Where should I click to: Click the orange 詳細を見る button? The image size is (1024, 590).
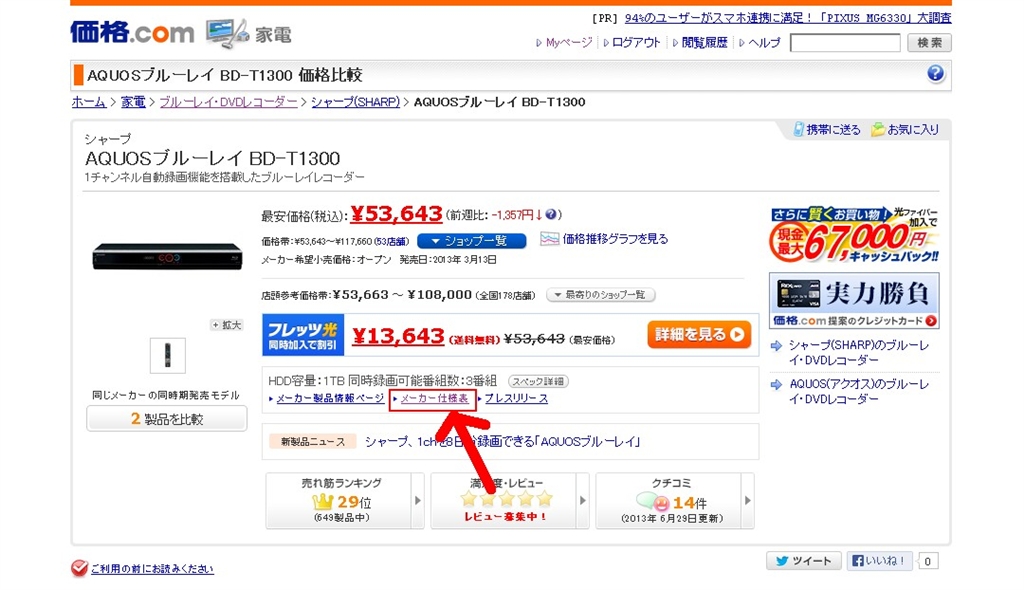pyautogui.click(x=699, y=335)
